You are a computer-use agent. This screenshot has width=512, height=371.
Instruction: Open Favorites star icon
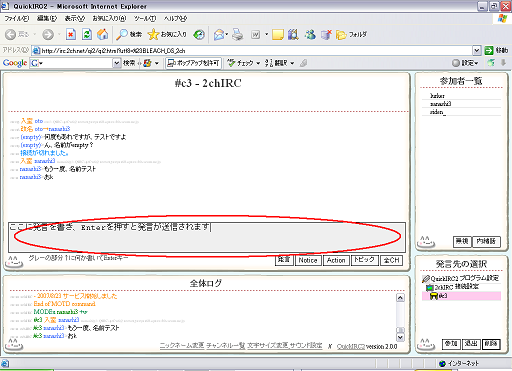coord(153,34)
